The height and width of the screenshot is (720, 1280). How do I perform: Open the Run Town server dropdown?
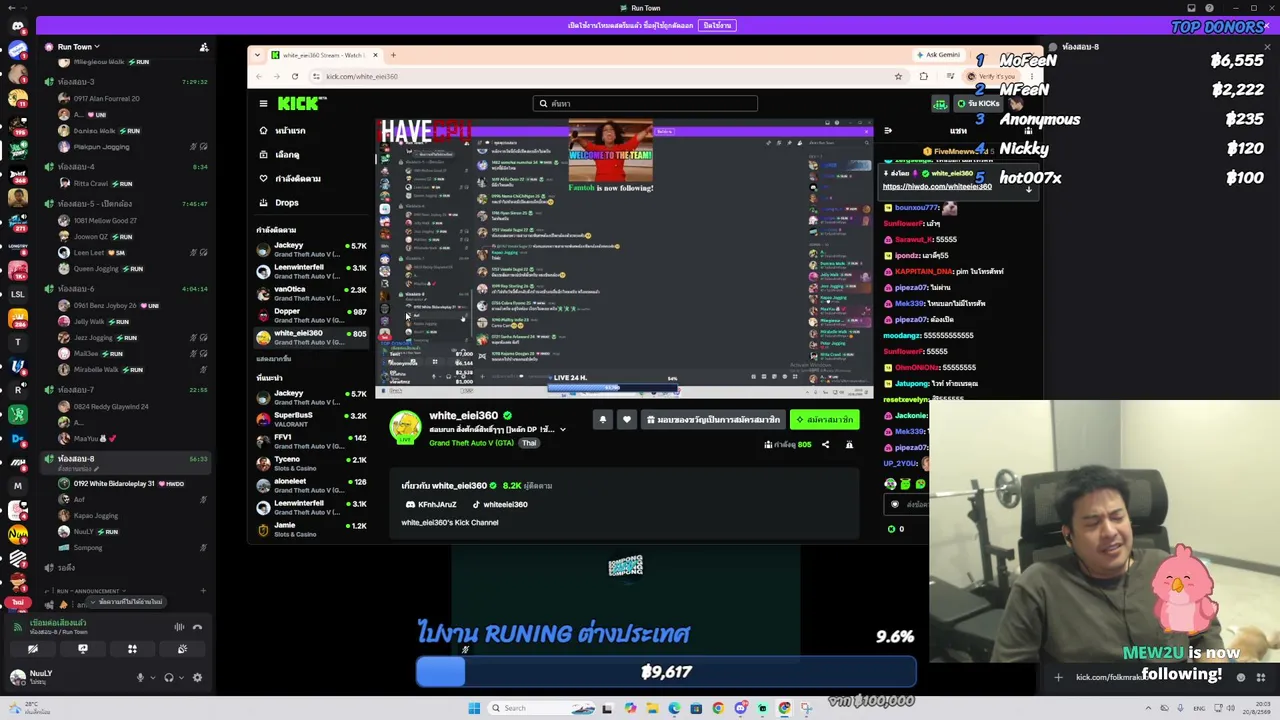[78, 47]
